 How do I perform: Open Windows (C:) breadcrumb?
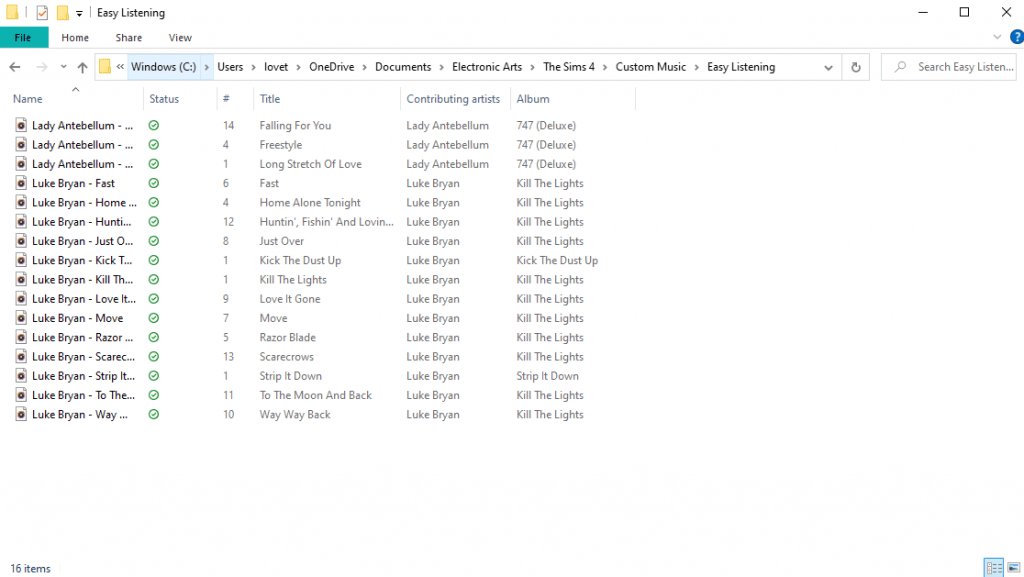pyautogui.click(x=163, y=67)
